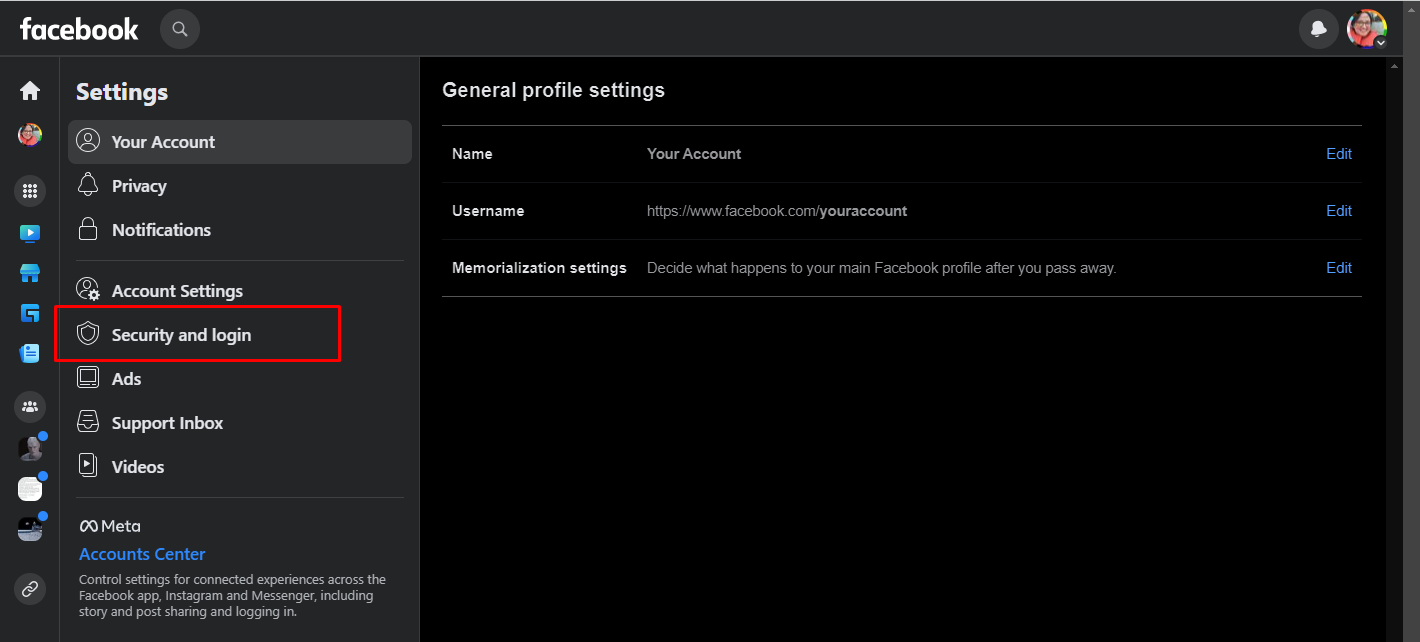Open the Marketplace storefront icon

[x=30, y=273]
